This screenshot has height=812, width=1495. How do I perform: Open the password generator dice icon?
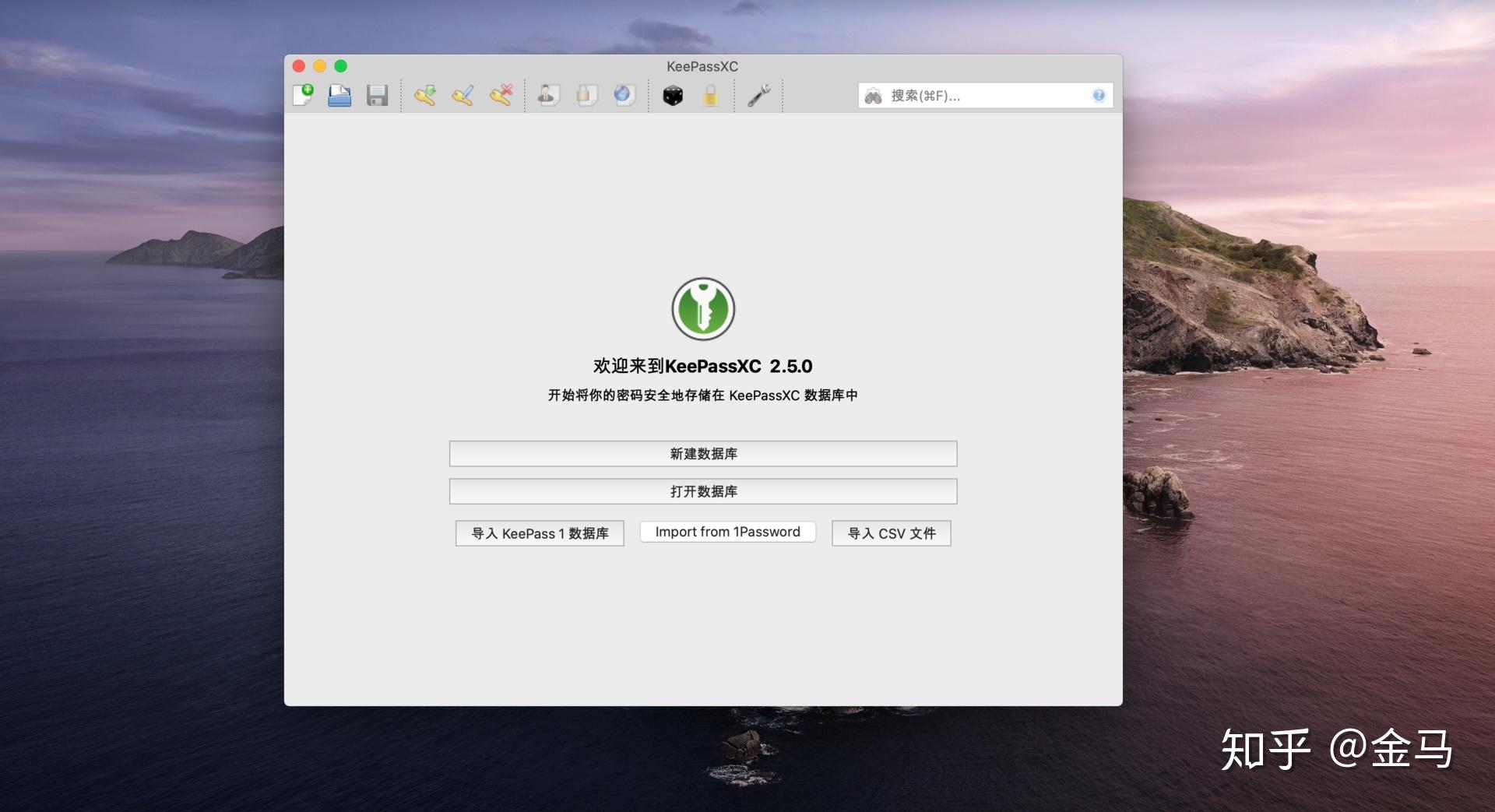(672, 95)
